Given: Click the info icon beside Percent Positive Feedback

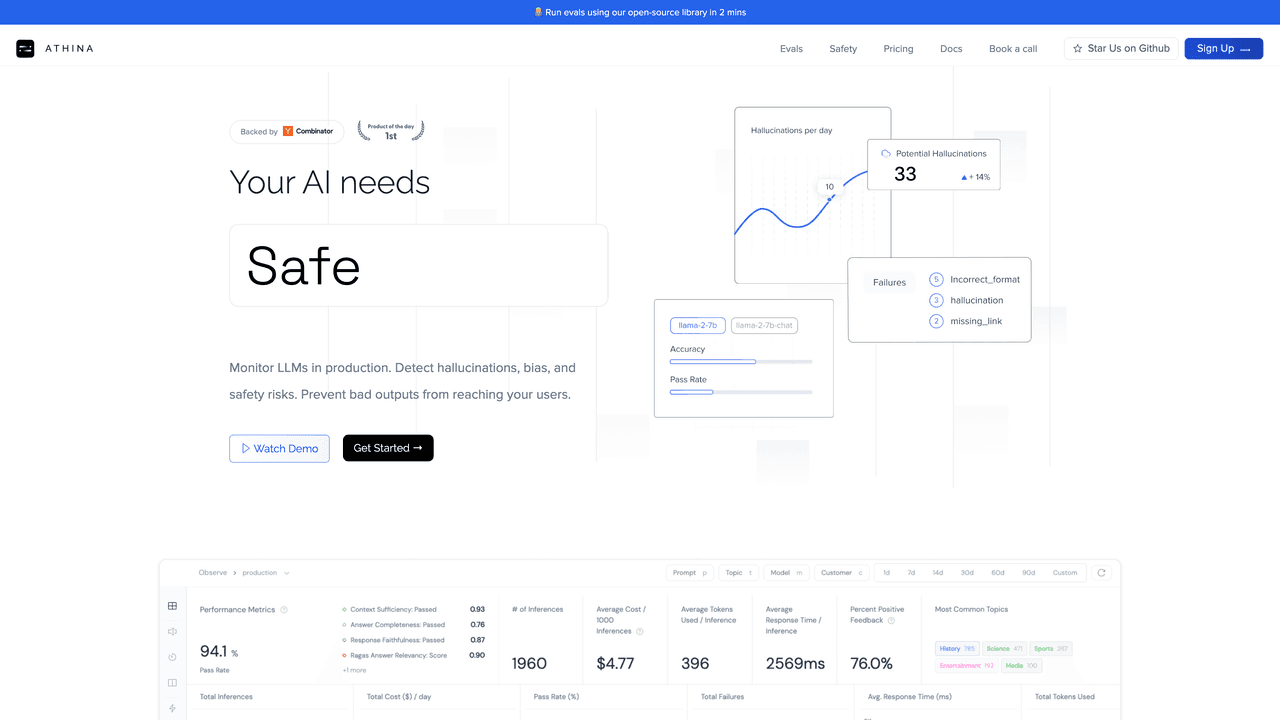Looking at the screenshot, I should coord(891,620).
